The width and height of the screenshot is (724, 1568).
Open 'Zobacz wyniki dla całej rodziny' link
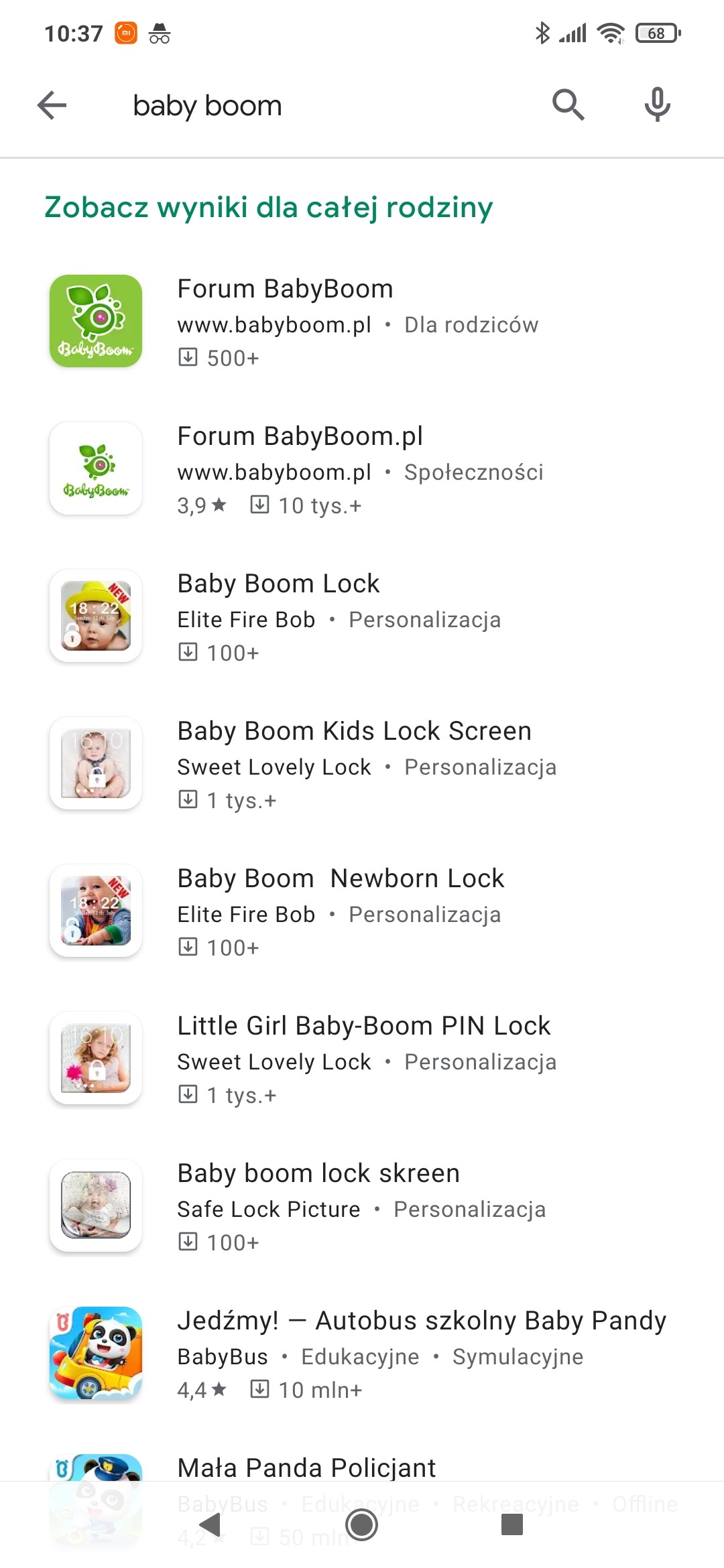coord(268,207)
